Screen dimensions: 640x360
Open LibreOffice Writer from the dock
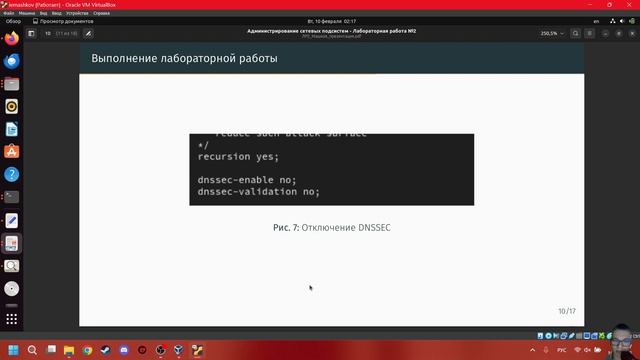click(11, 129)
